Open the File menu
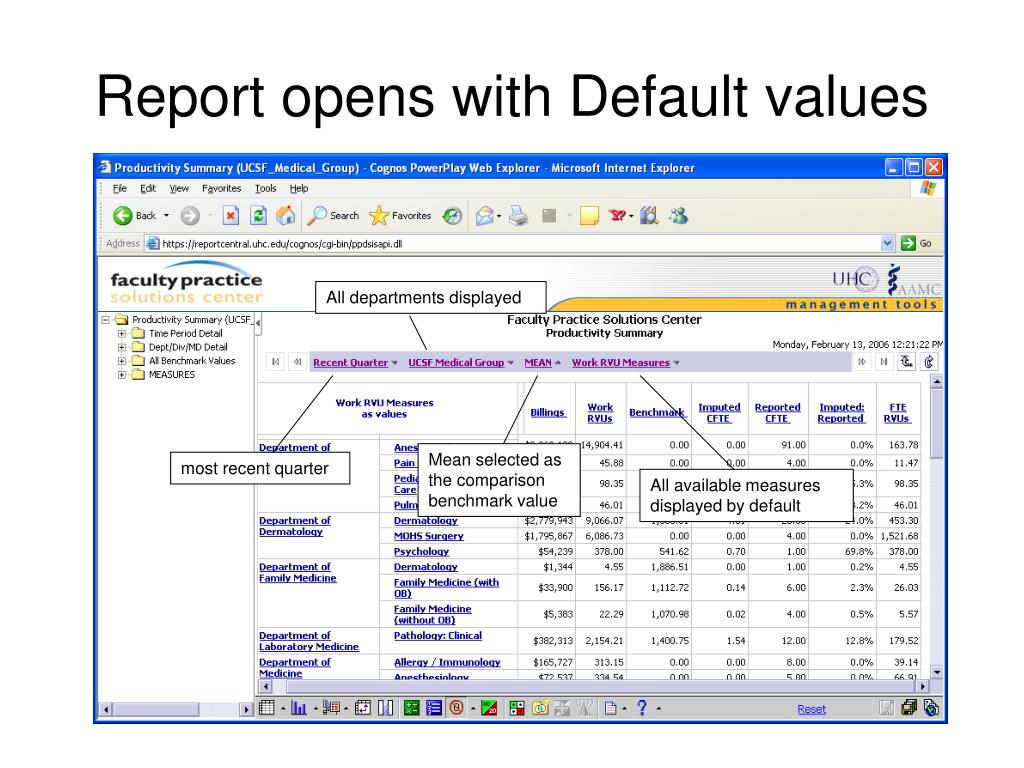1024x768 pixels. [x=120, y=189]
